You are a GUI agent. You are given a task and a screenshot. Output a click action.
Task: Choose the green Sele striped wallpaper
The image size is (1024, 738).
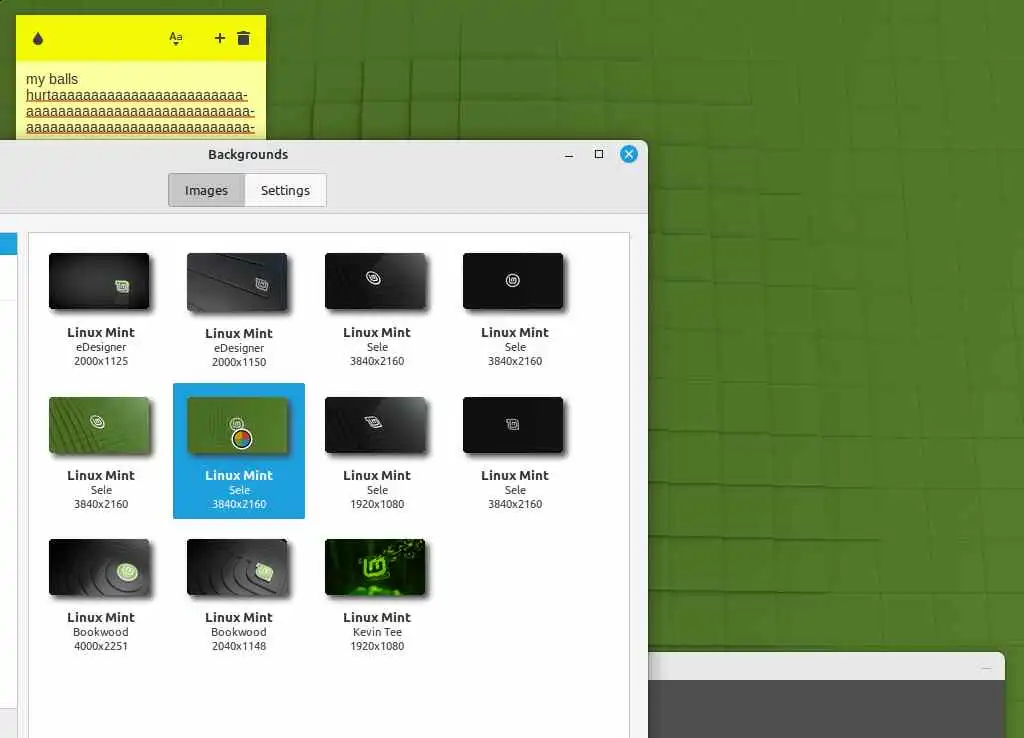pos(99,425)
